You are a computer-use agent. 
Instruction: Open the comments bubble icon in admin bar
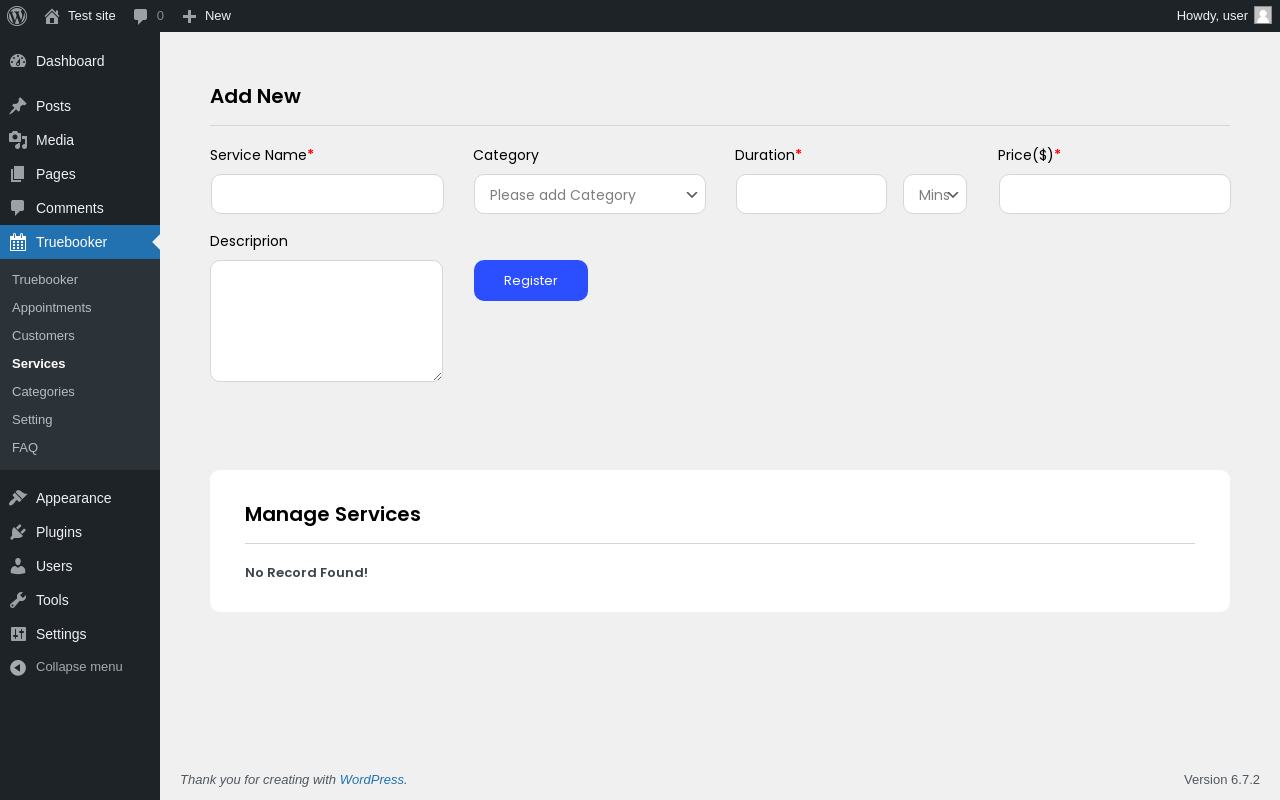click(x=141, y=16)
